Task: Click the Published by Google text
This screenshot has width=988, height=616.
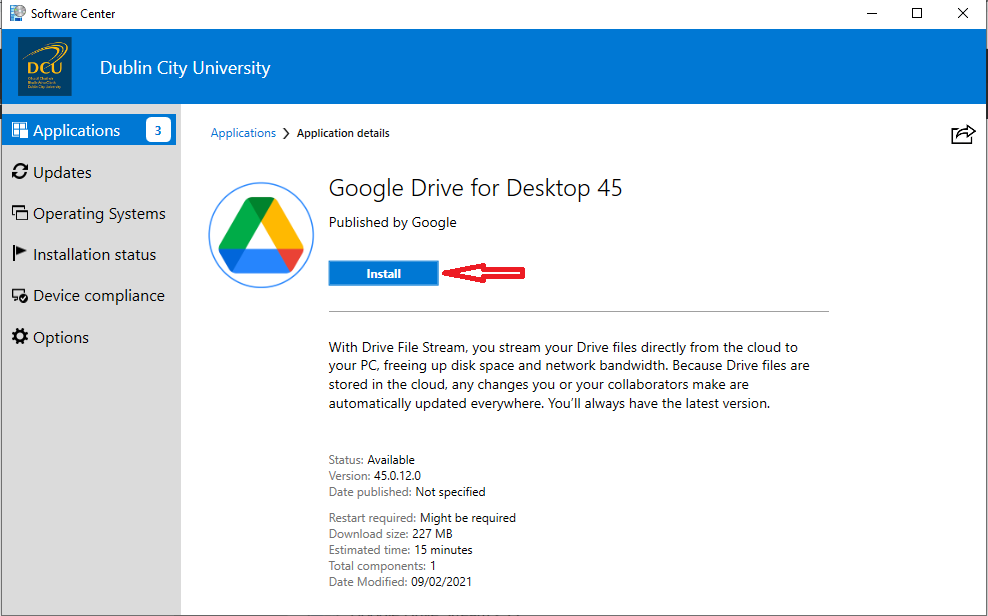Action: point(393,222)
